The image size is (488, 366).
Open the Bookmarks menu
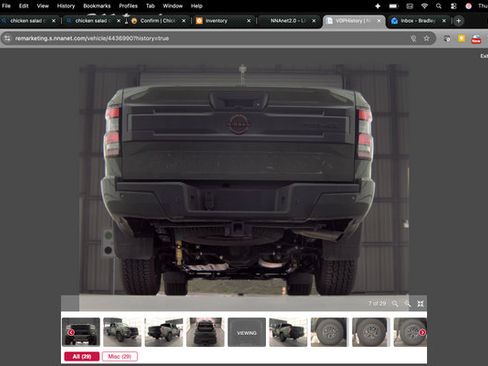pyautogui.click(x=97, y=6)
